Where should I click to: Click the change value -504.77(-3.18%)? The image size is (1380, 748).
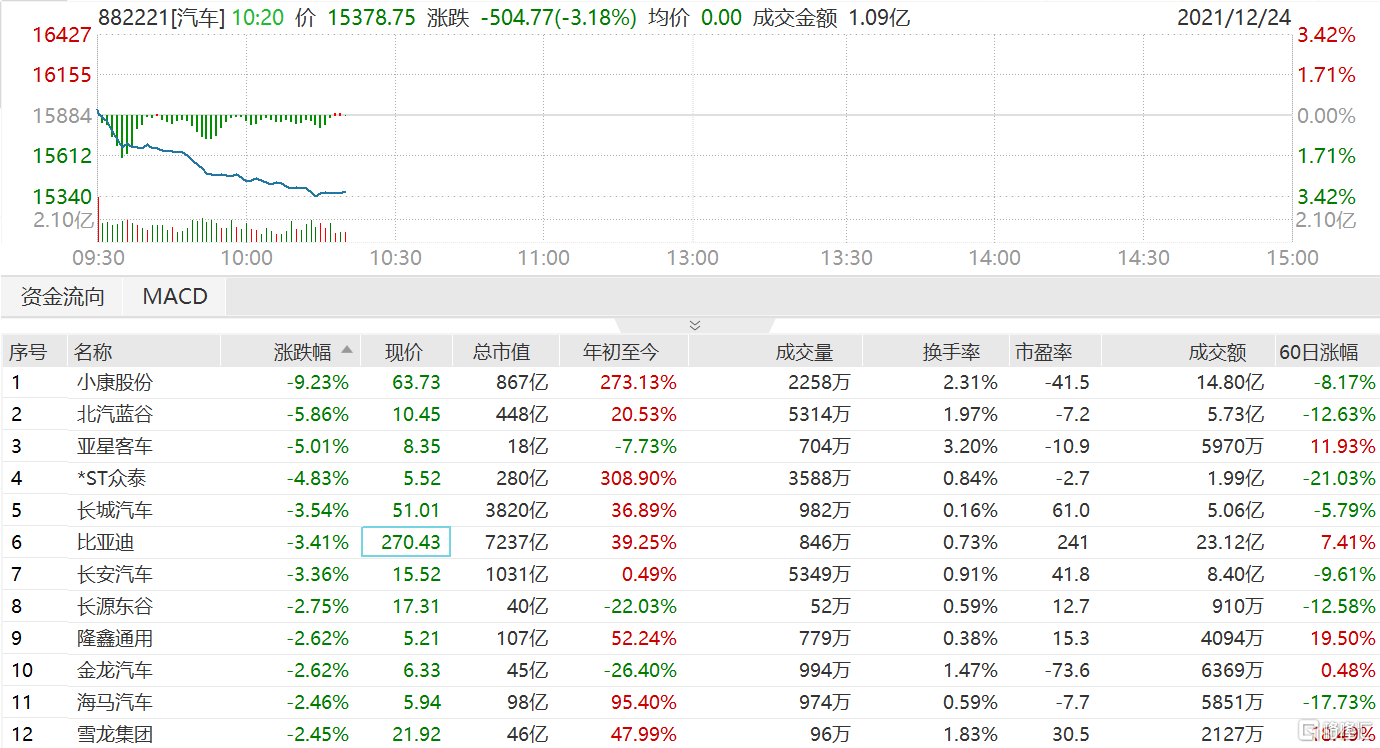pos(559,17)
